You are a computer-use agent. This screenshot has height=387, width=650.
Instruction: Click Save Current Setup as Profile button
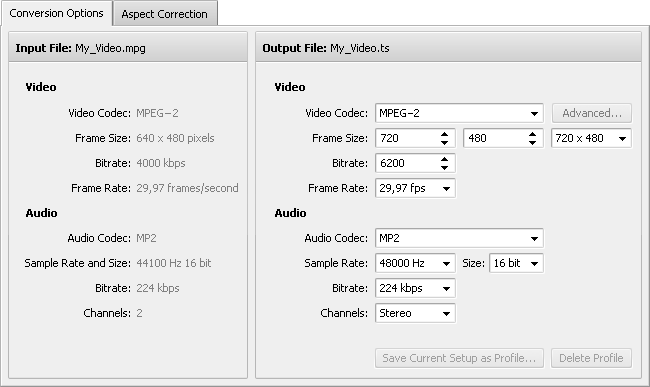(459, 358)
